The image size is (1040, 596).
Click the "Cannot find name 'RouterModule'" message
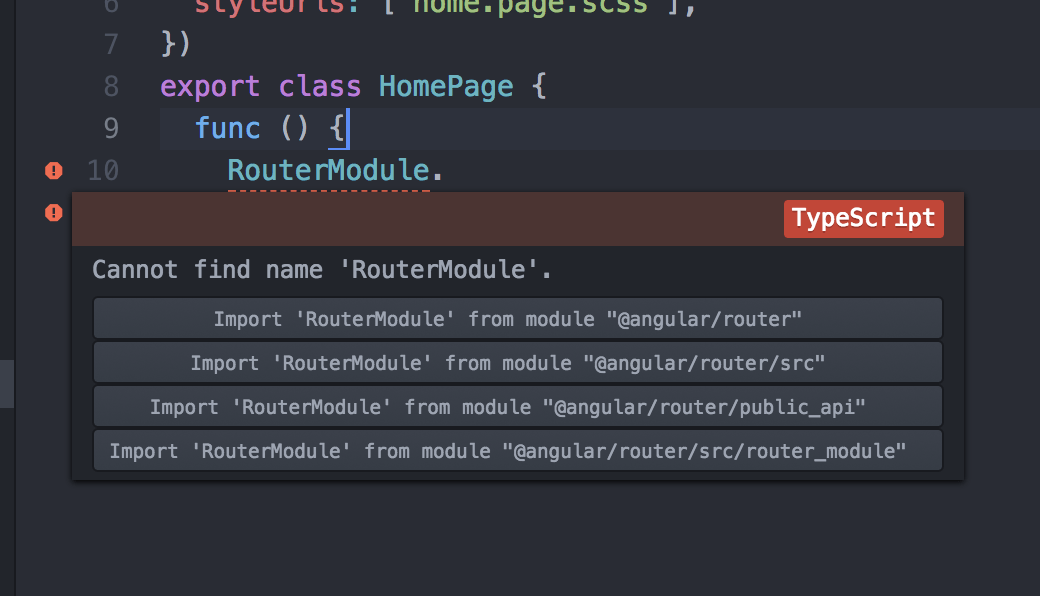click(x=322, y=270)
